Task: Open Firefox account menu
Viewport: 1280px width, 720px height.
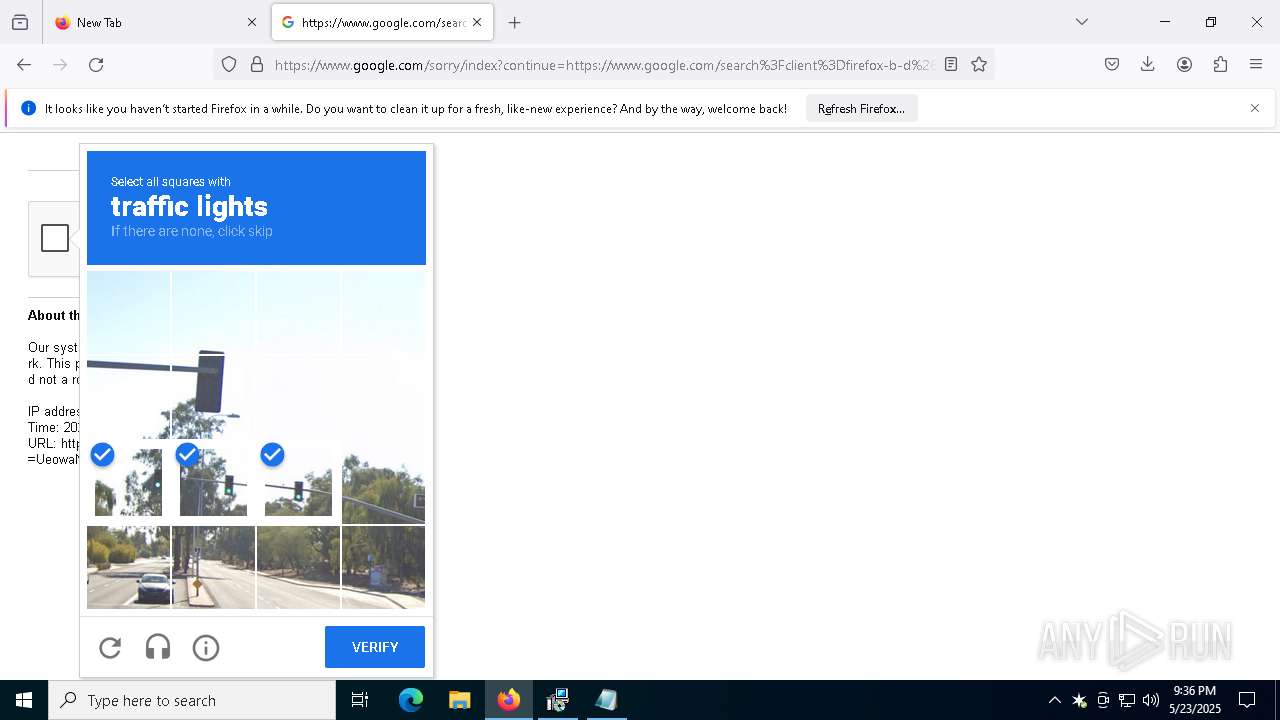Action: 1184,65
